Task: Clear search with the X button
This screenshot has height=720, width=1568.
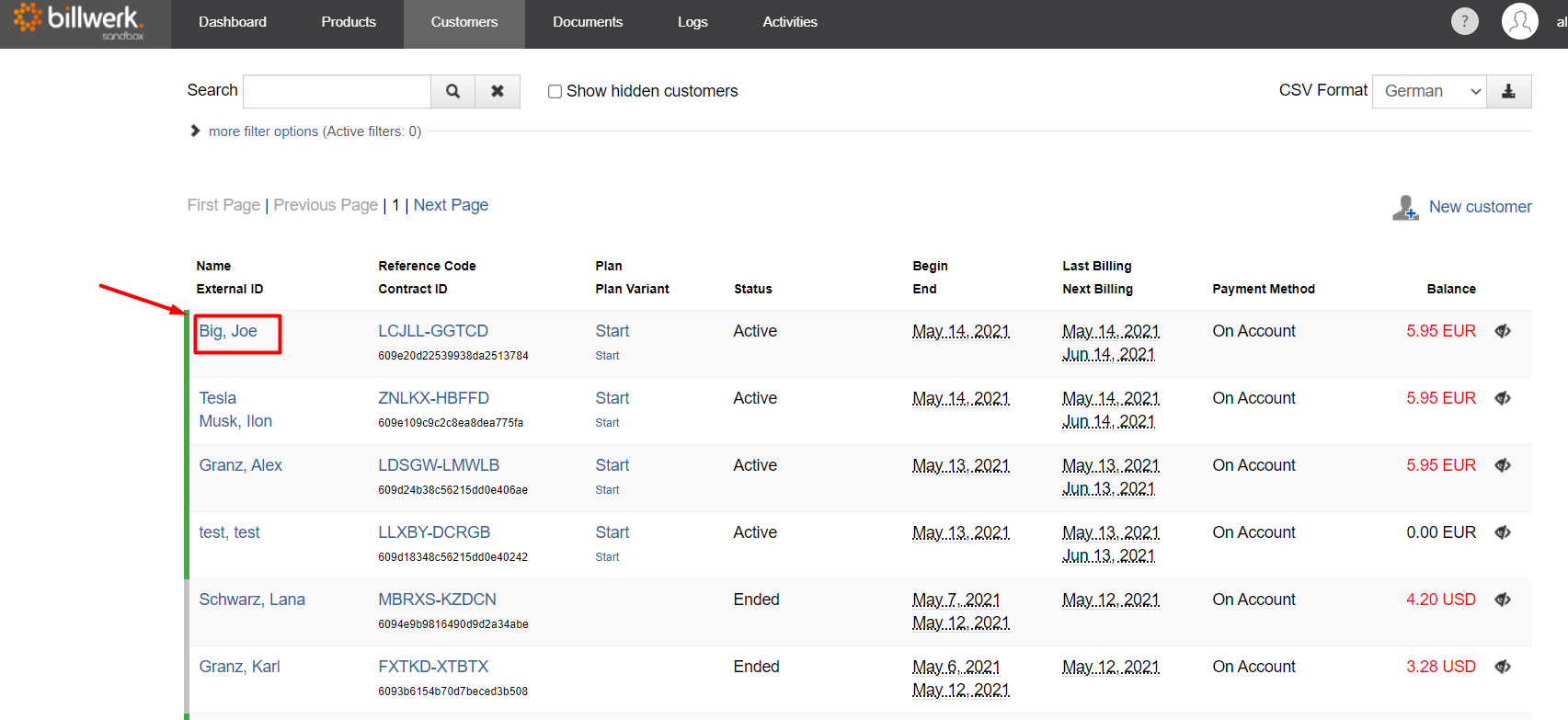Action: tap(498, 91)
